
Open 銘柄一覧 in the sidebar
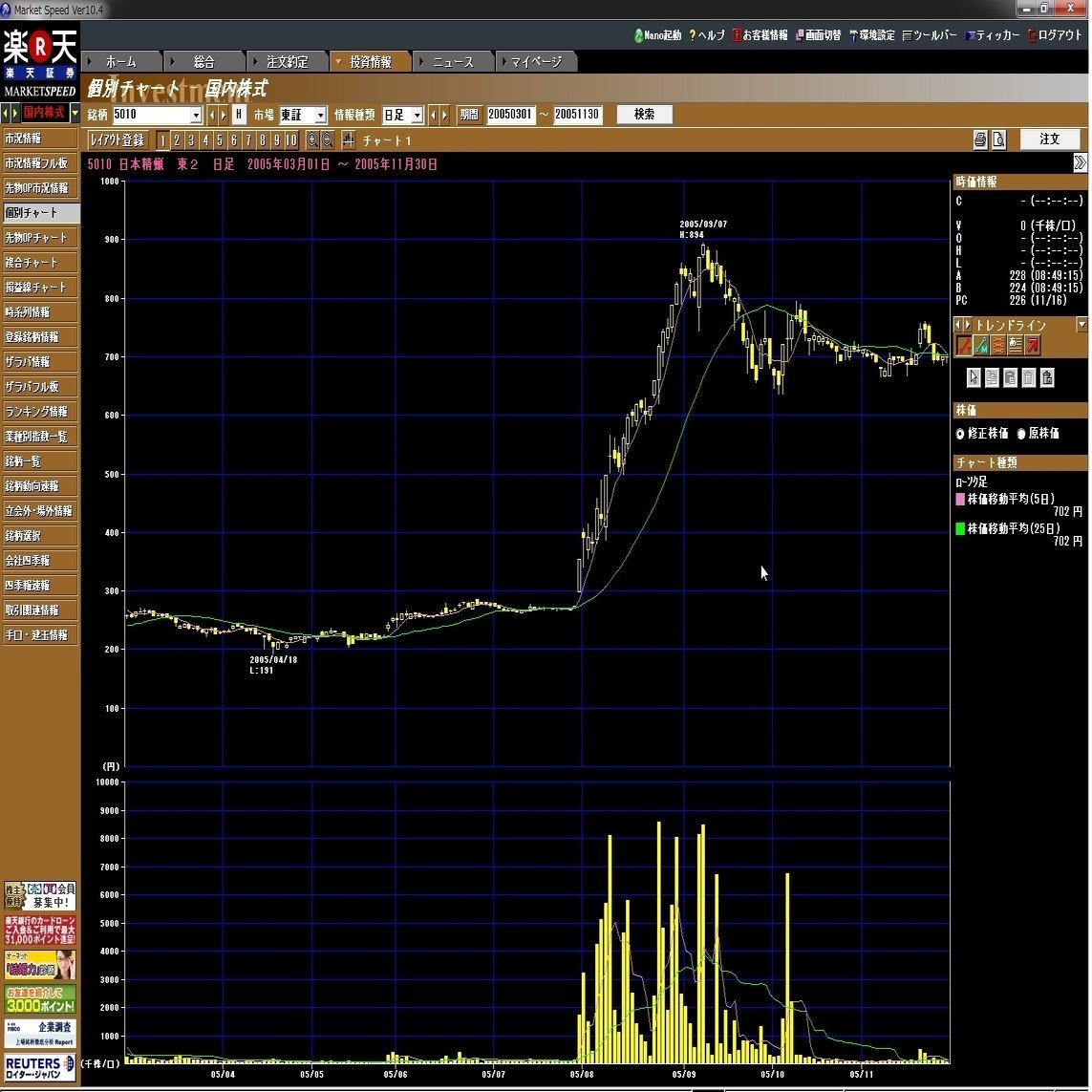pos(40,461)
